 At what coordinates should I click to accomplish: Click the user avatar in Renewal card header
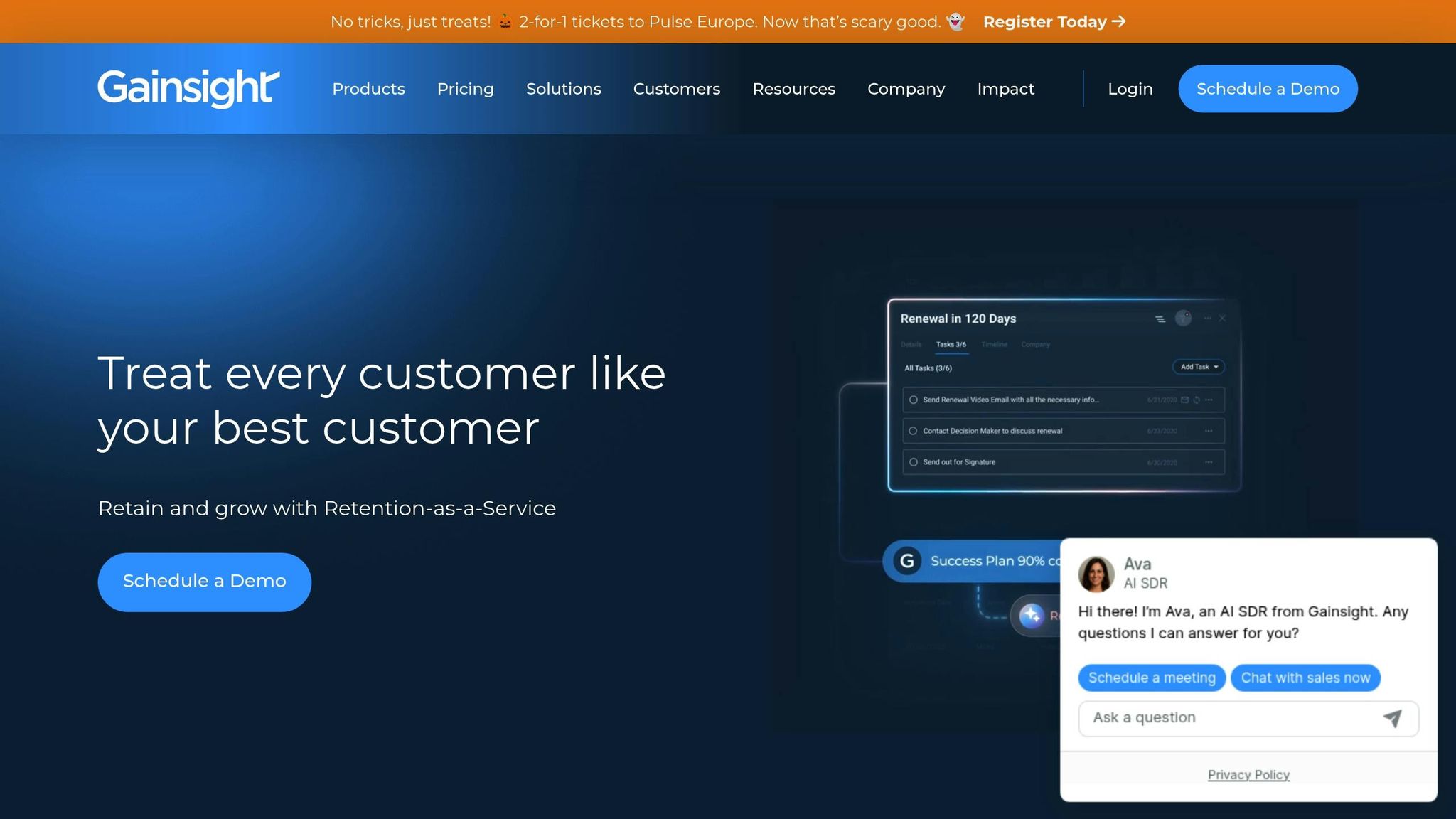point(1183,318)
